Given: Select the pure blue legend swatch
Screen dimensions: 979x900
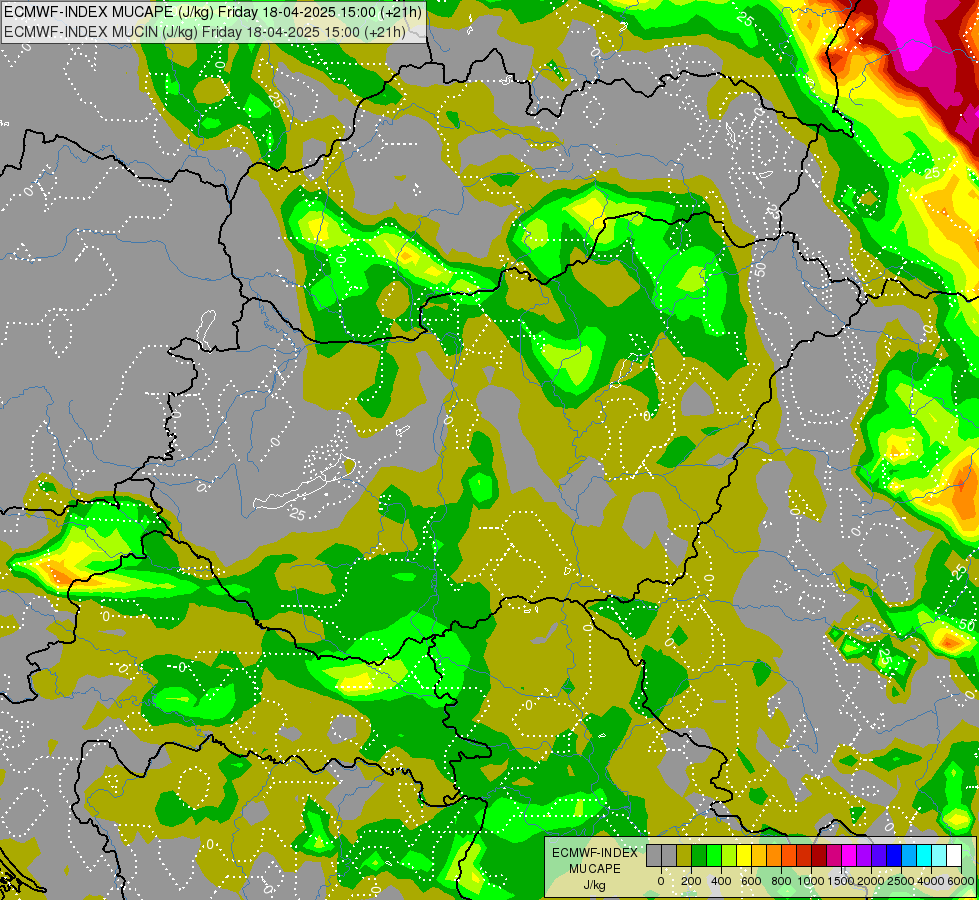Looking at the screenshot, I should [895, 856].
